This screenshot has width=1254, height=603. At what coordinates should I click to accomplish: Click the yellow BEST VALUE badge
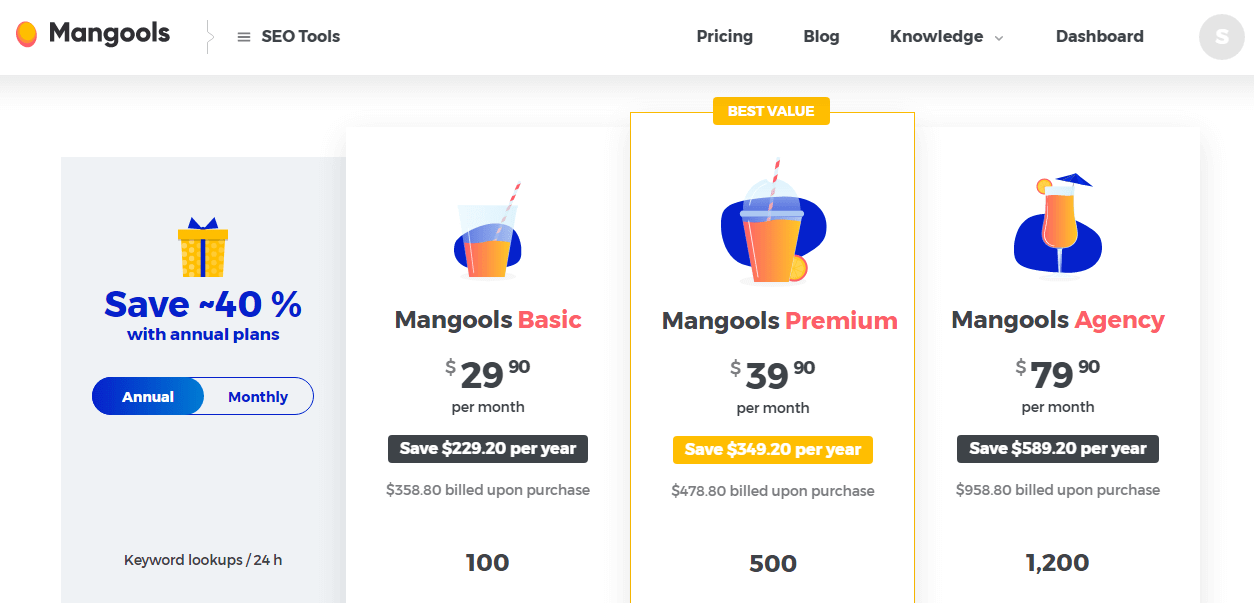(771, 111)
